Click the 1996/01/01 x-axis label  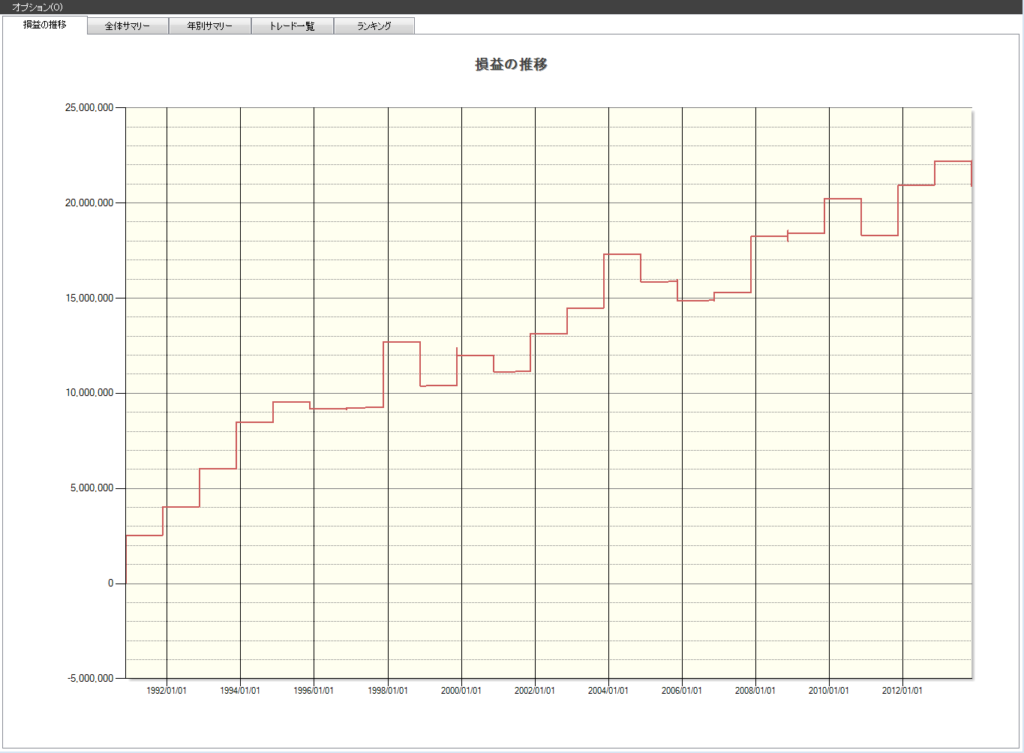tap(313, 691)
